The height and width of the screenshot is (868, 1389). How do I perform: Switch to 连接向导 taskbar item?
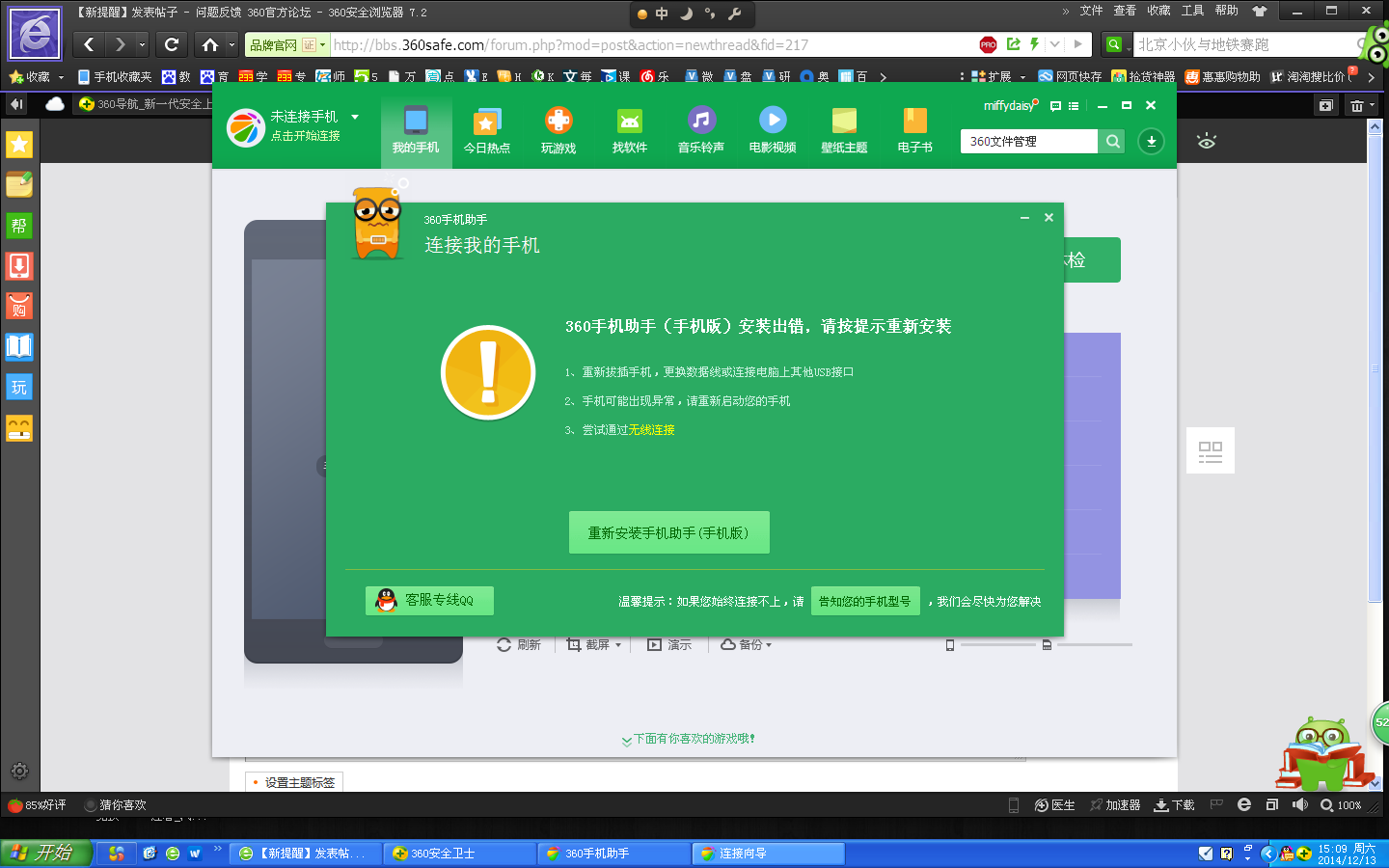coord(769,854)
